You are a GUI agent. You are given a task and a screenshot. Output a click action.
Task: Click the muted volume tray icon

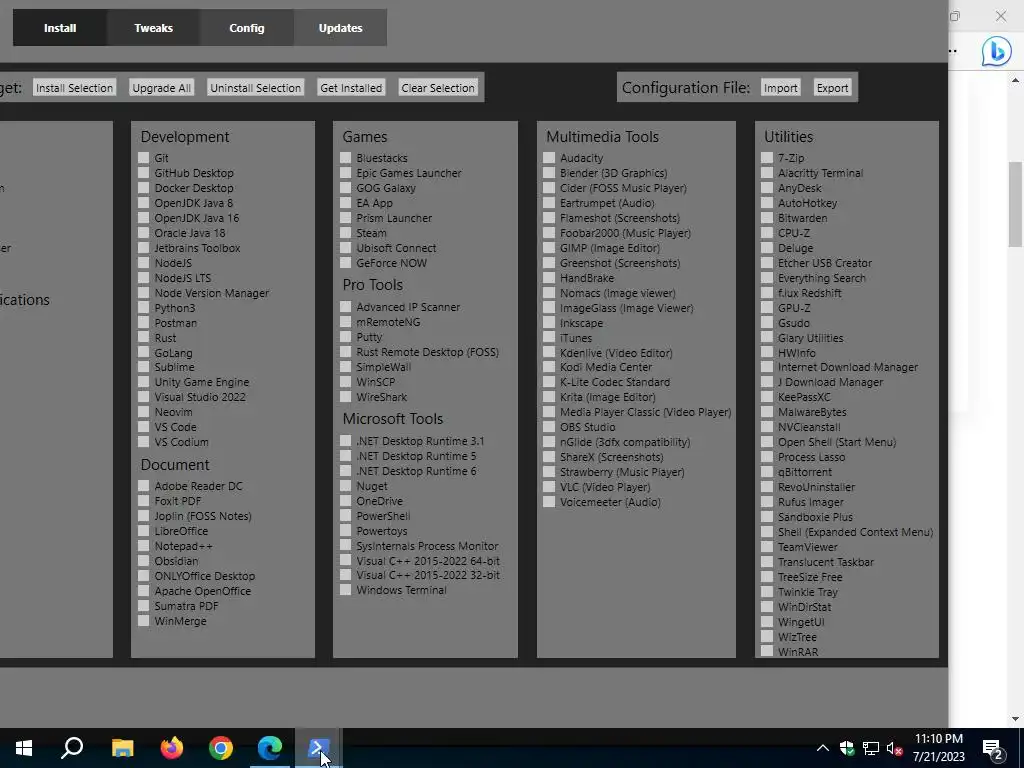pos(894,748)
